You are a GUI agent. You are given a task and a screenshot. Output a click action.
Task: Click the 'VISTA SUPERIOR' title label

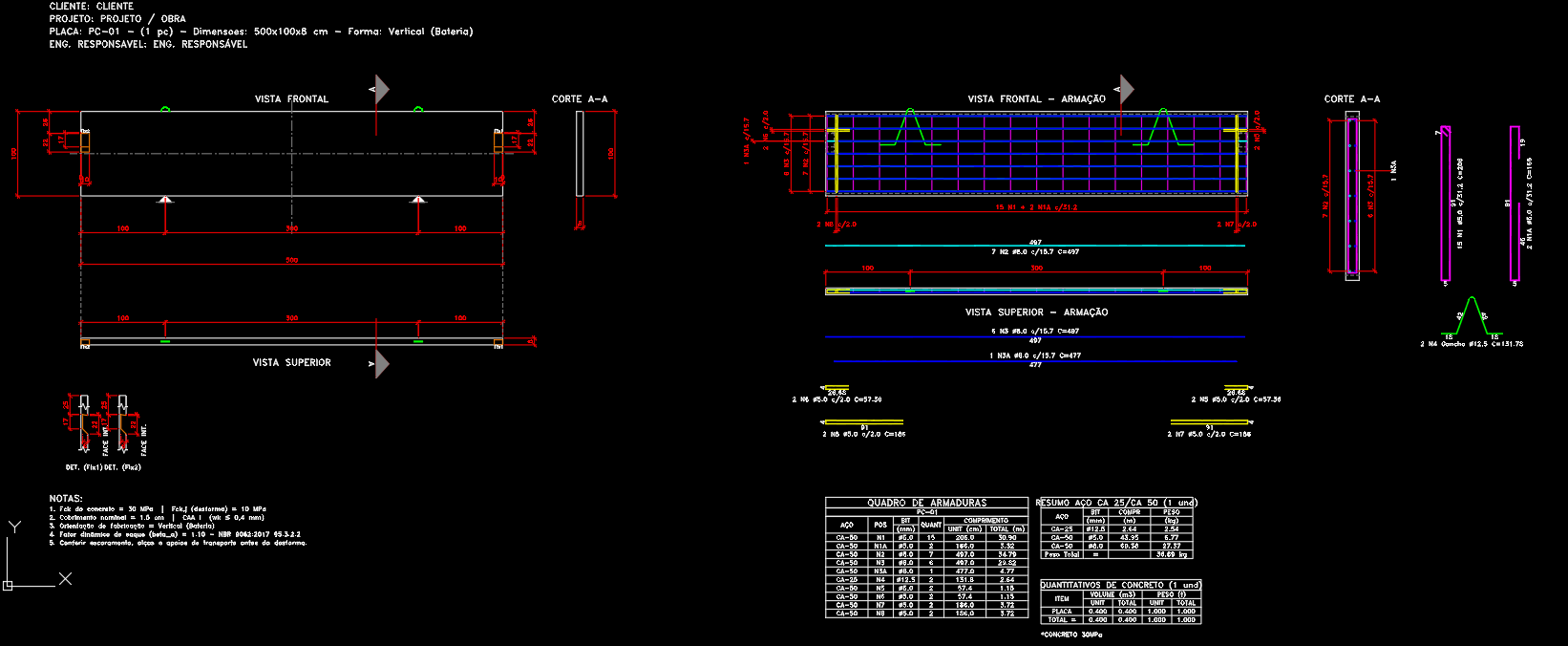[x=291, y=362]
